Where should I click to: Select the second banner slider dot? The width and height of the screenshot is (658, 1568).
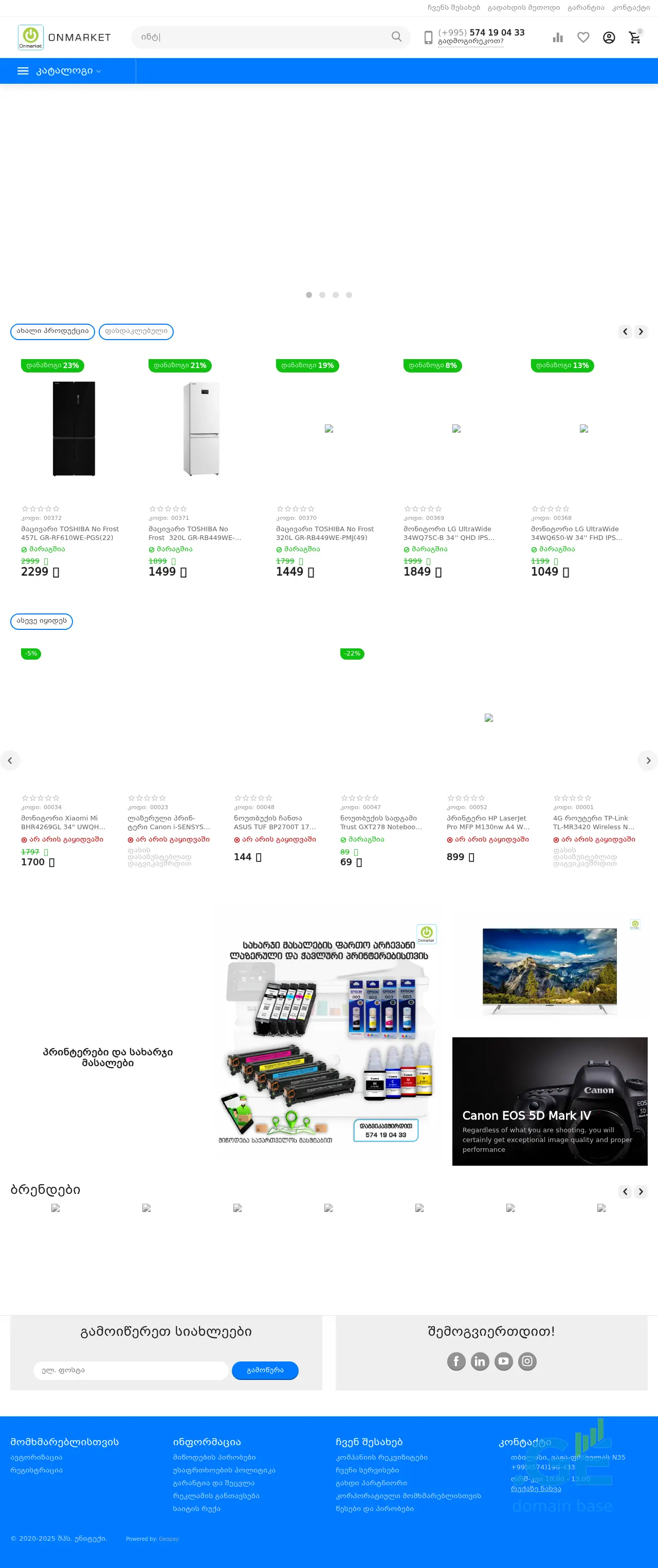tap(322, 294)
